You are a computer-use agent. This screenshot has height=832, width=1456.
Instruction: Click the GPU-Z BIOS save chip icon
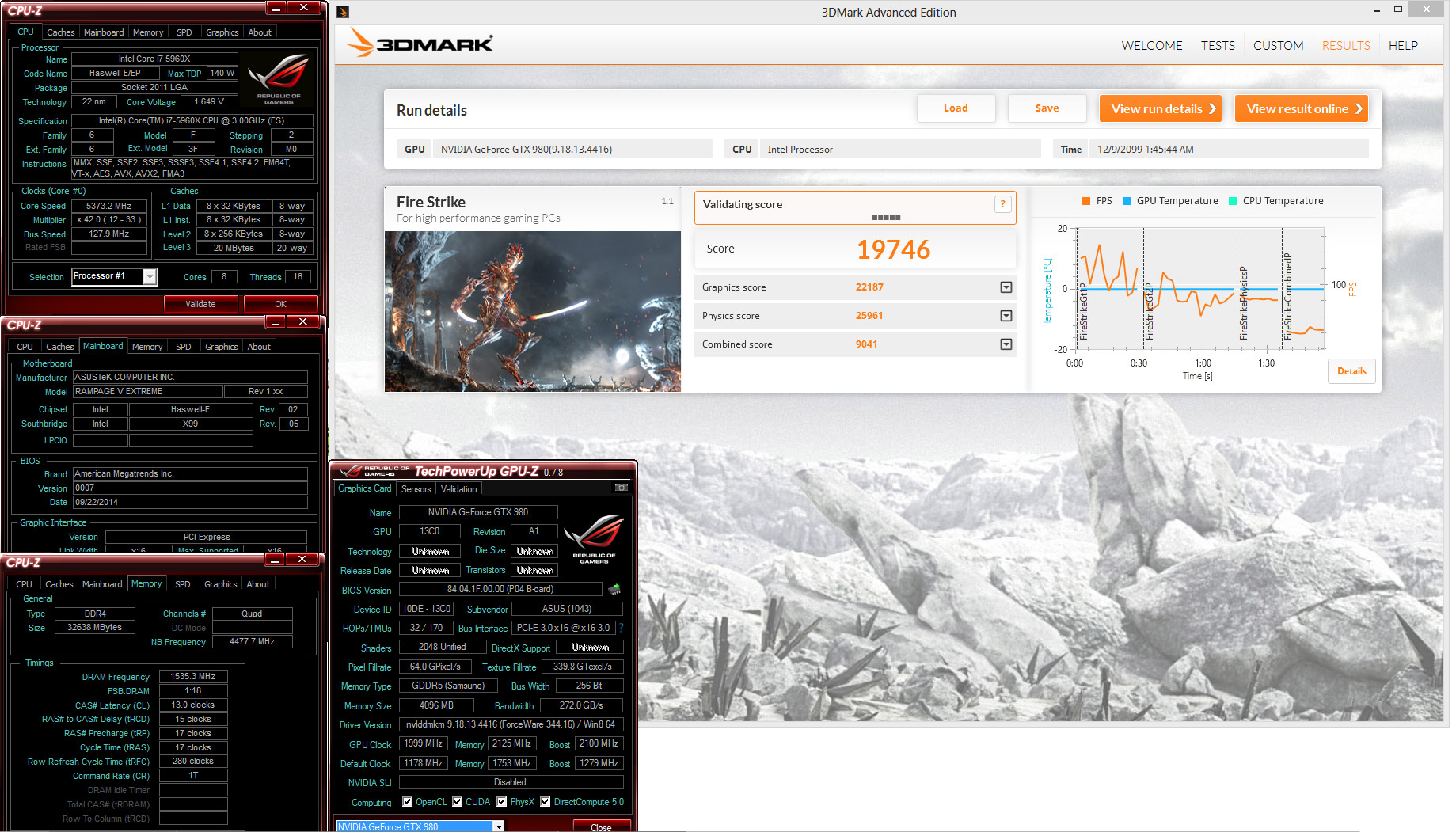[614, 589]
